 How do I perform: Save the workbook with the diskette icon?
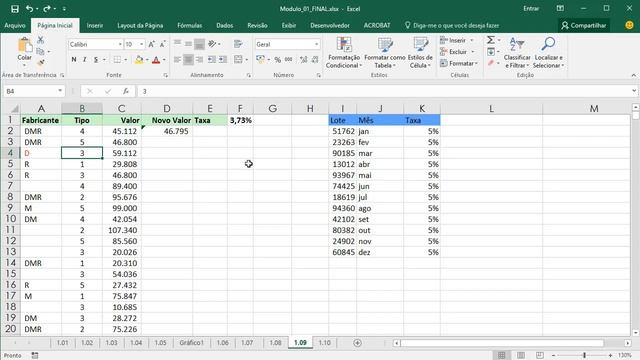15,9
